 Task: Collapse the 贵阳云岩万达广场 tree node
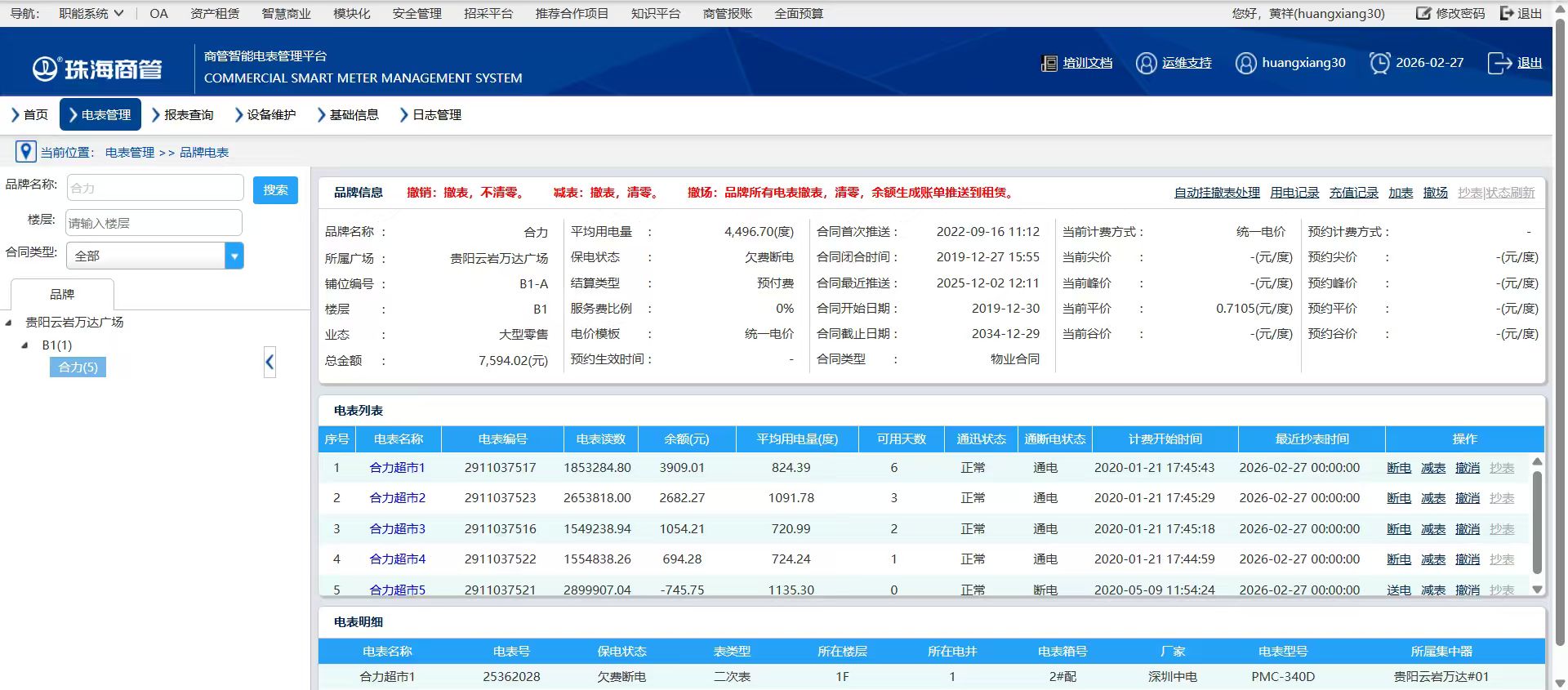click(9, 323)
